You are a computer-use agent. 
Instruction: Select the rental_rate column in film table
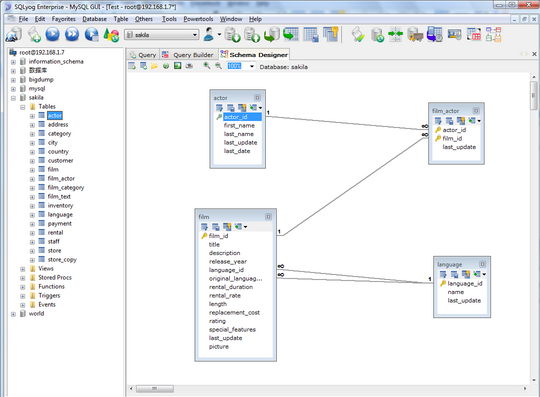tap(225, 295)
